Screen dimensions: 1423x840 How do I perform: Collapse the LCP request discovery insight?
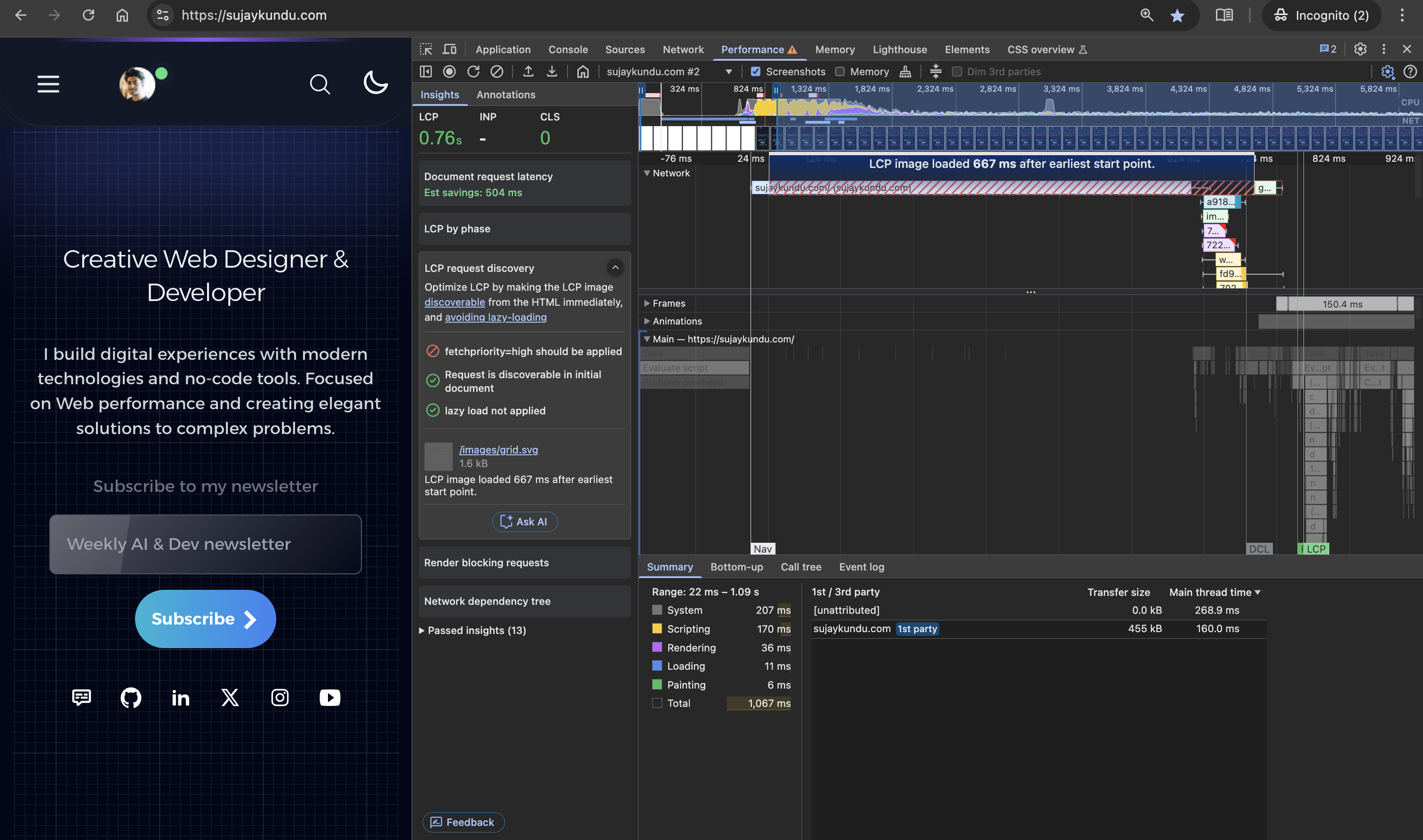click(x=615, y=267)
